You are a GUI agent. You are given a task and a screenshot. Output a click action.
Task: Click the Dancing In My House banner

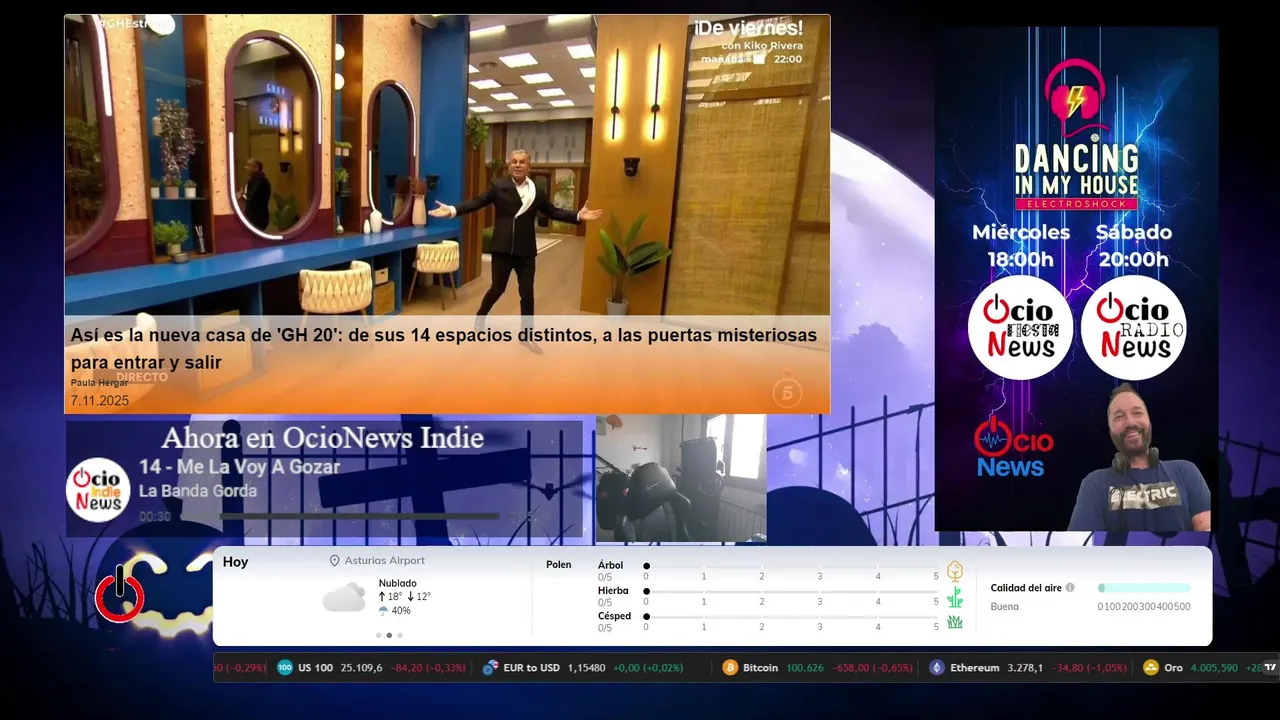1076,278
